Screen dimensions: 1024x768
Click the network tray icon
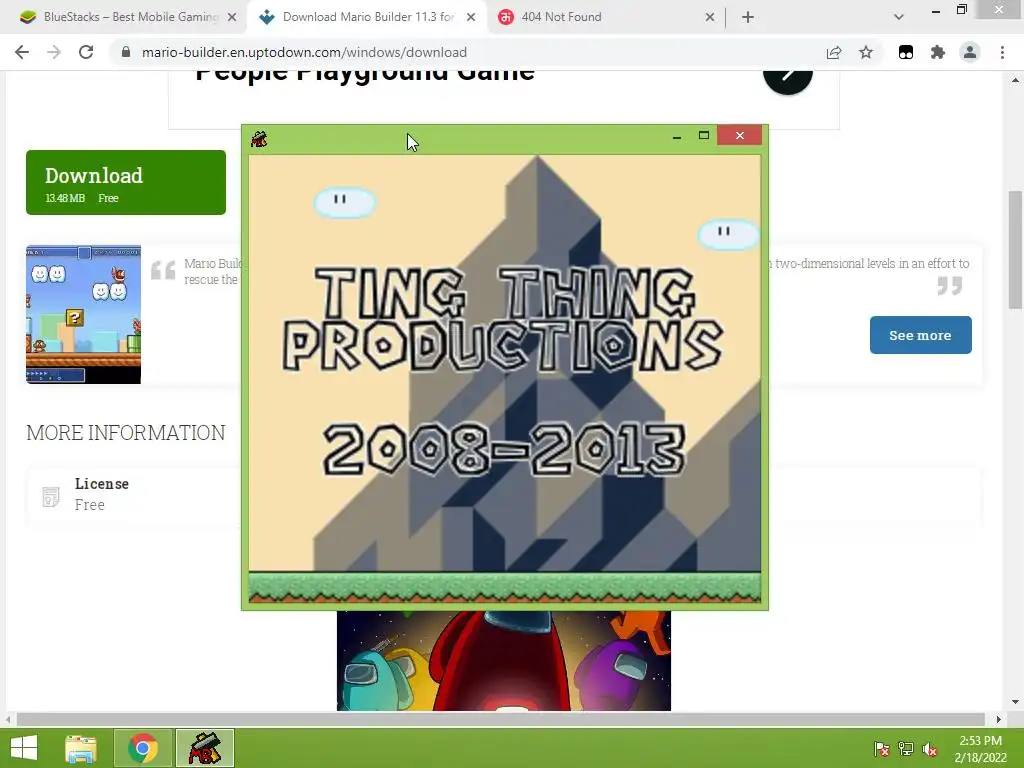pos(906,749)
